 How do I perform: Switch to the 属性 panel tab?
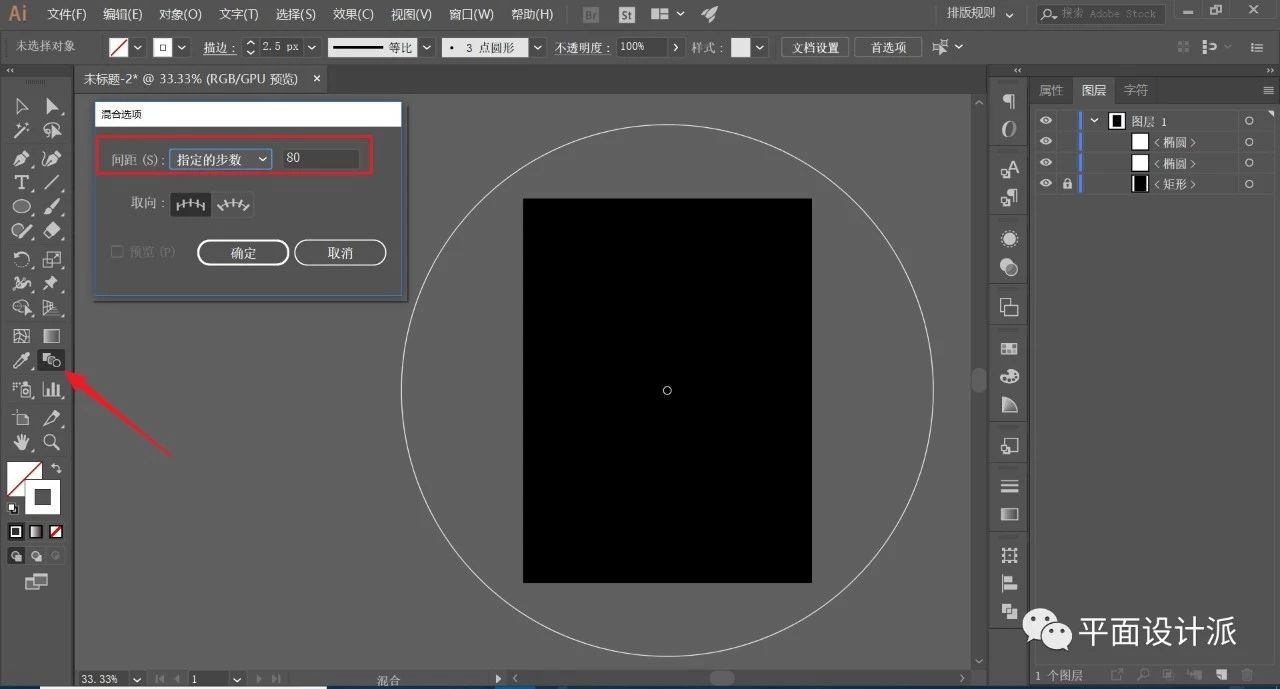click(x=1051, y=90)
